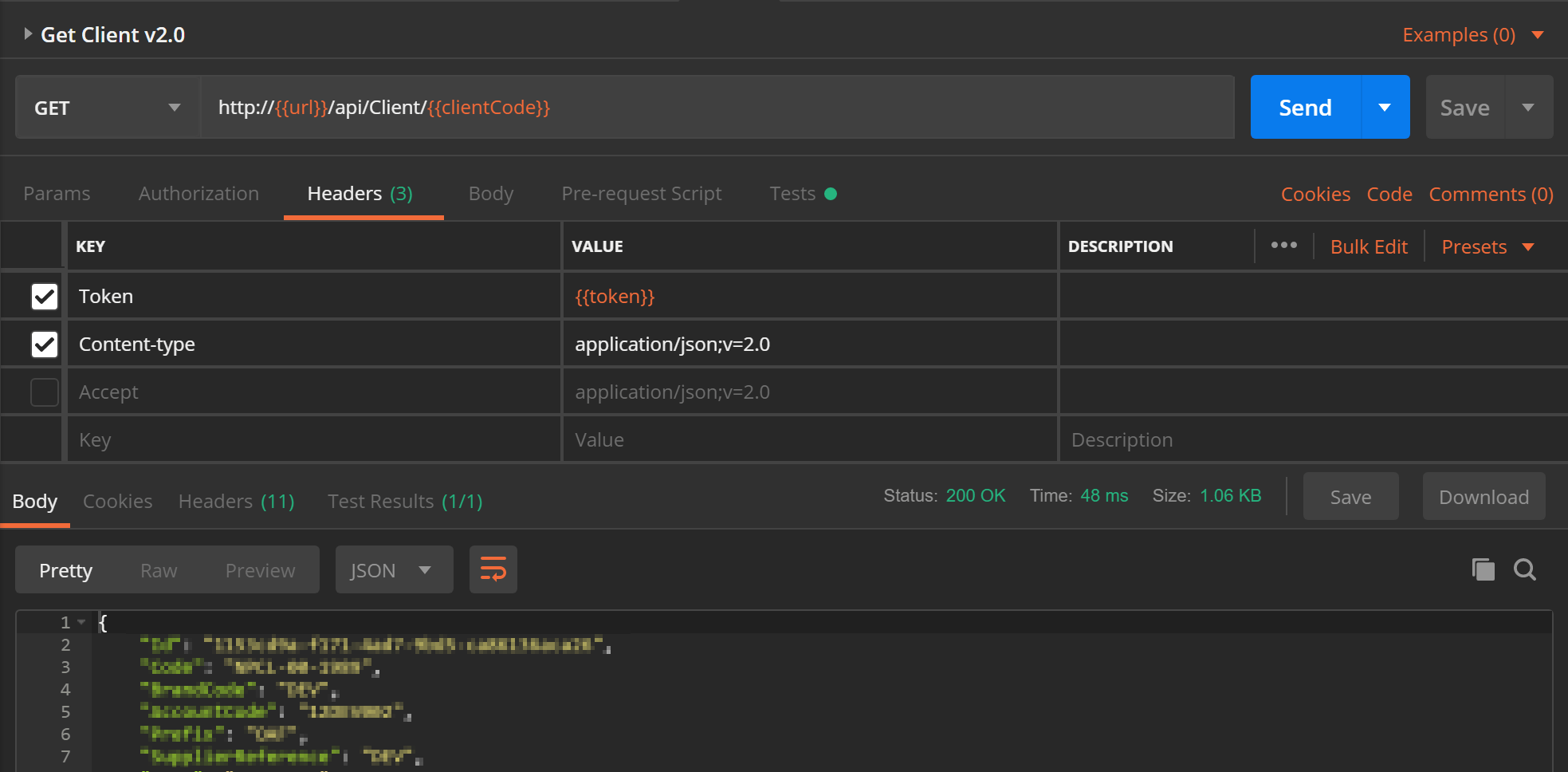Switch to the Authorization tab
Screen dimensions: 1568x772
click(x=198, y=194)
